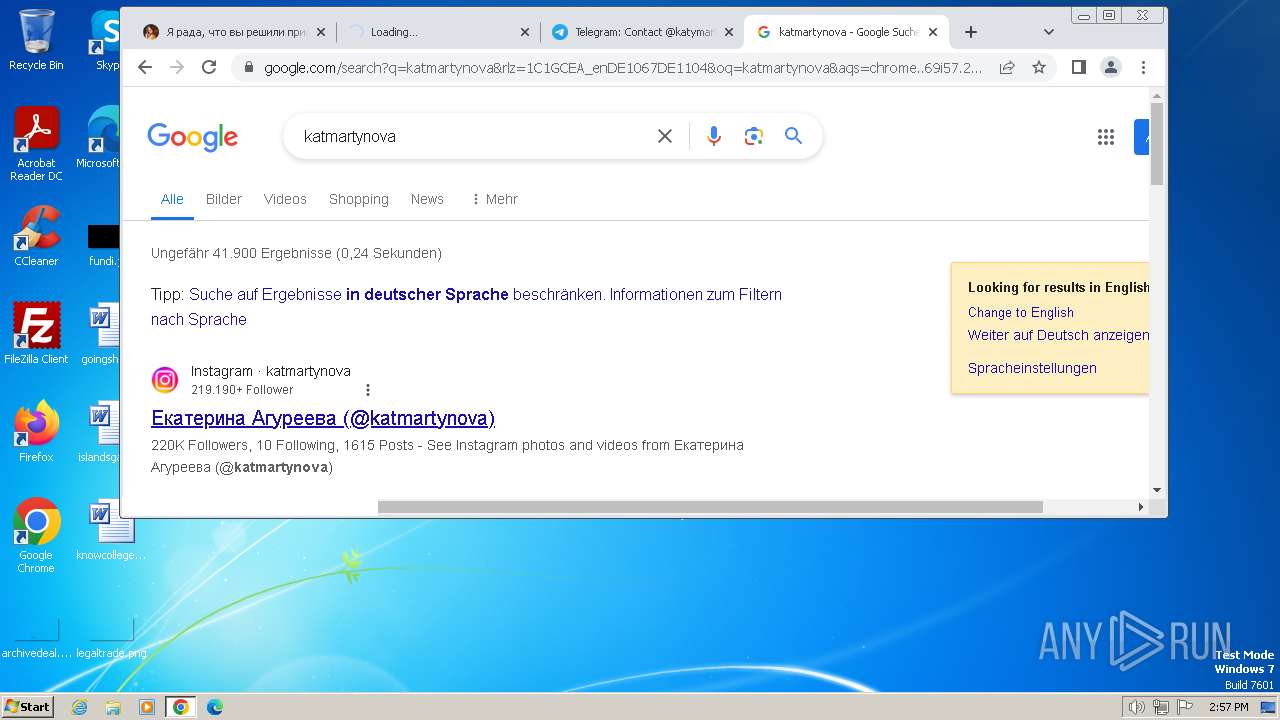
Task: Close the Loading tab
Action: click(525, 32)
